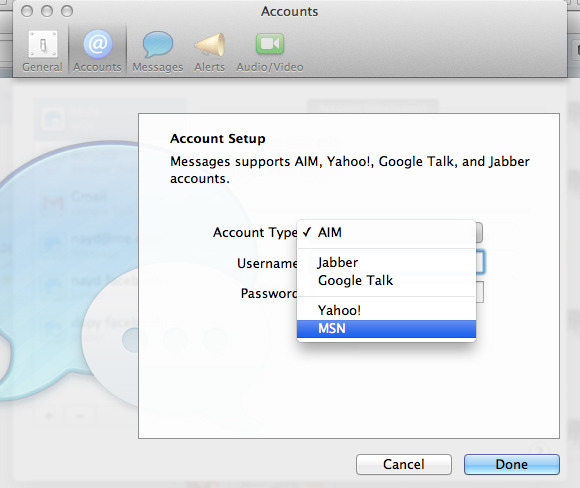This screenshot has width=580, height=488.
Task: Select Jabber account type
Action: (x=386, y=263)
